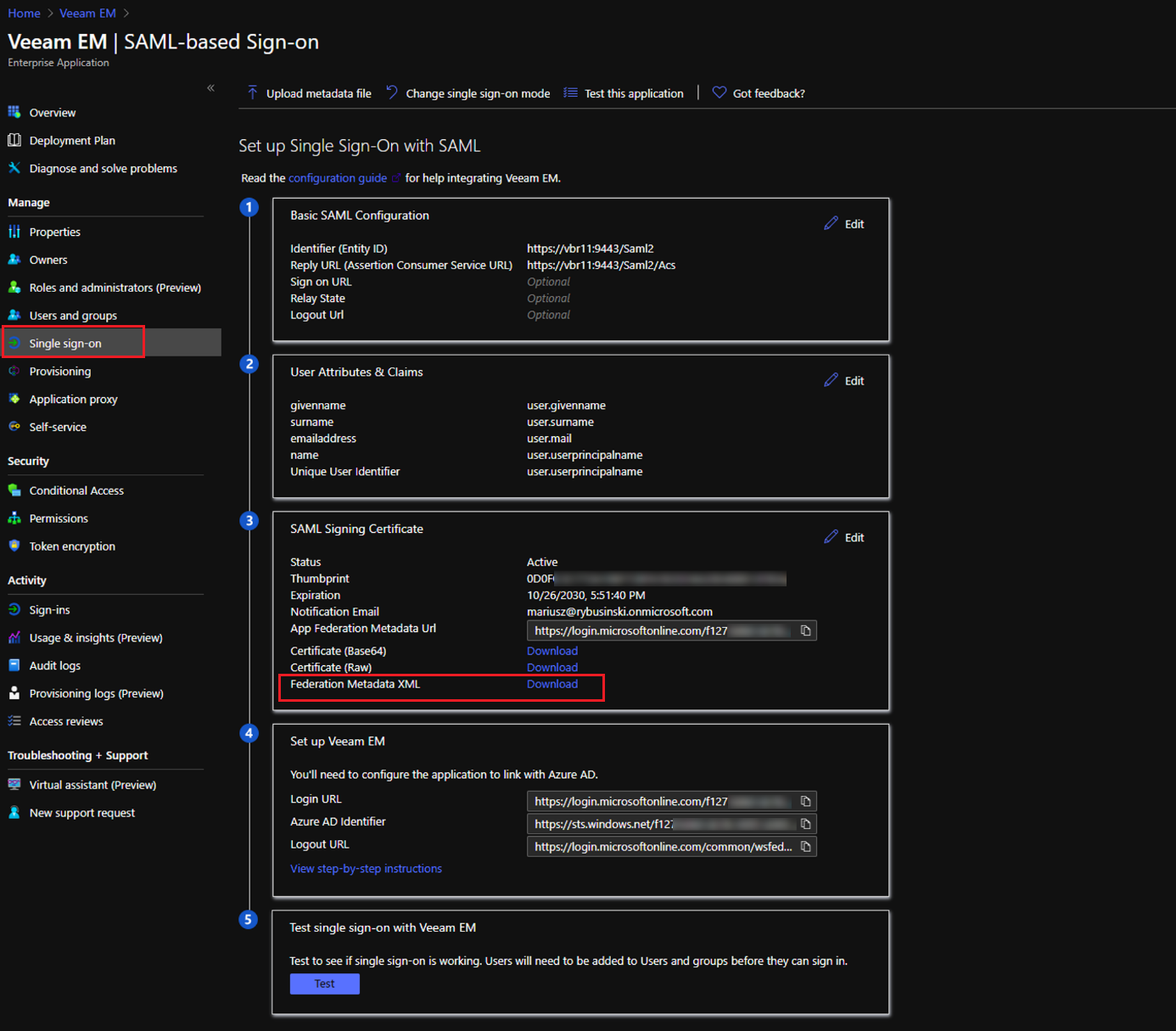Viewport: 1176px width, 1031px height.
Task: Click Upload metadata file in the toolbar
Action: click(309, 93)
